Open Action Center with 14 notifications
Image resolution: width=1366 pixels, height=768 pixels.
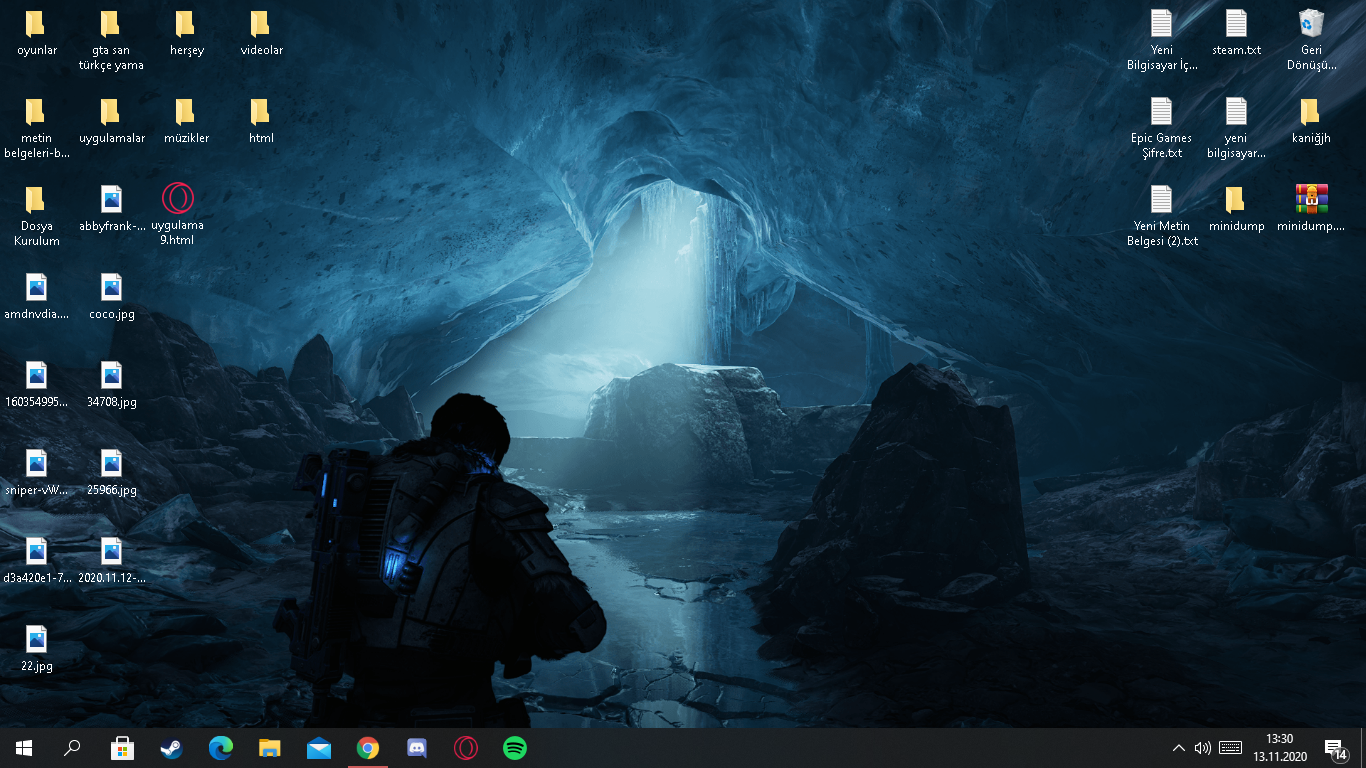coord(1335,748)
